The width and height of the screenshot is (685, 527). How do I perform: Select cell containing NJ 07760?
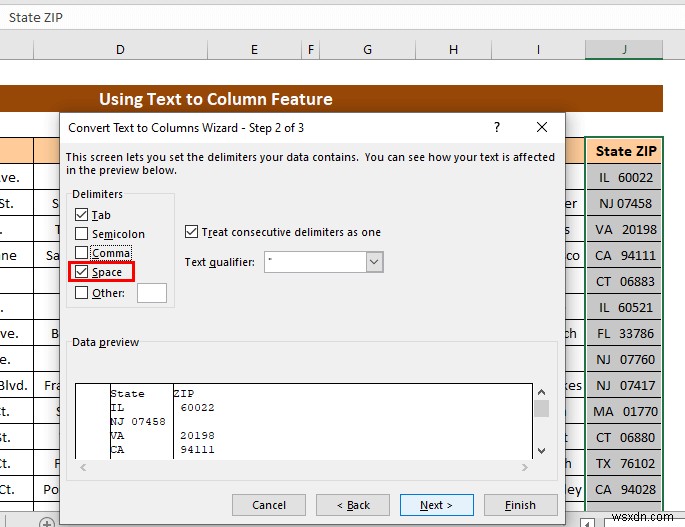pyautogui.click(x=624, y=359)
